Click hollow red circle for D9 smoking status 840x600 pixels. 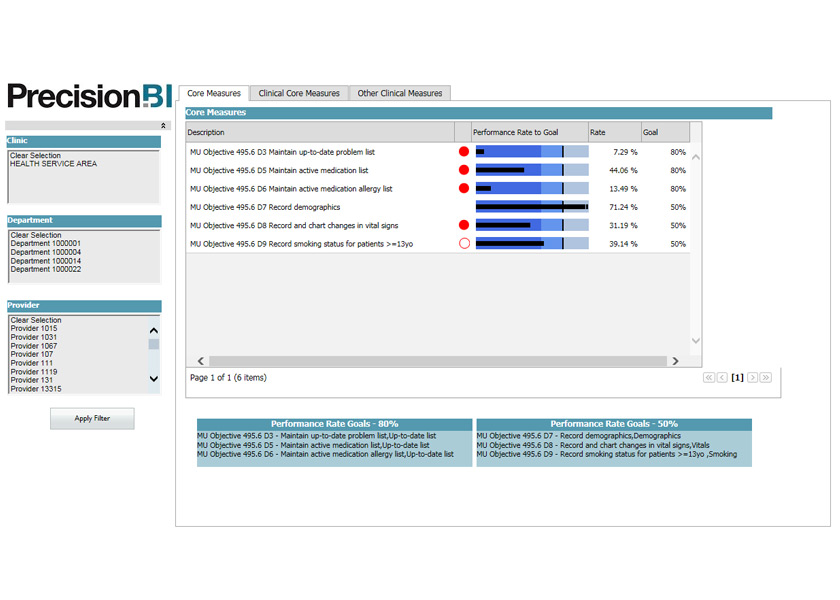[463, 243]
